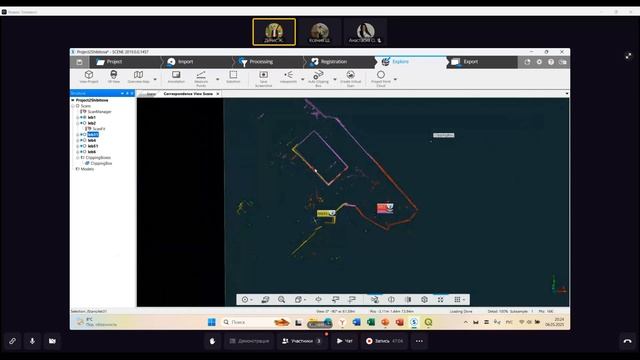Image resolution: width=640 pixels, height=360 pixels.
Task: Collapse the Scans tree node
Action: [x=73, y=106]
